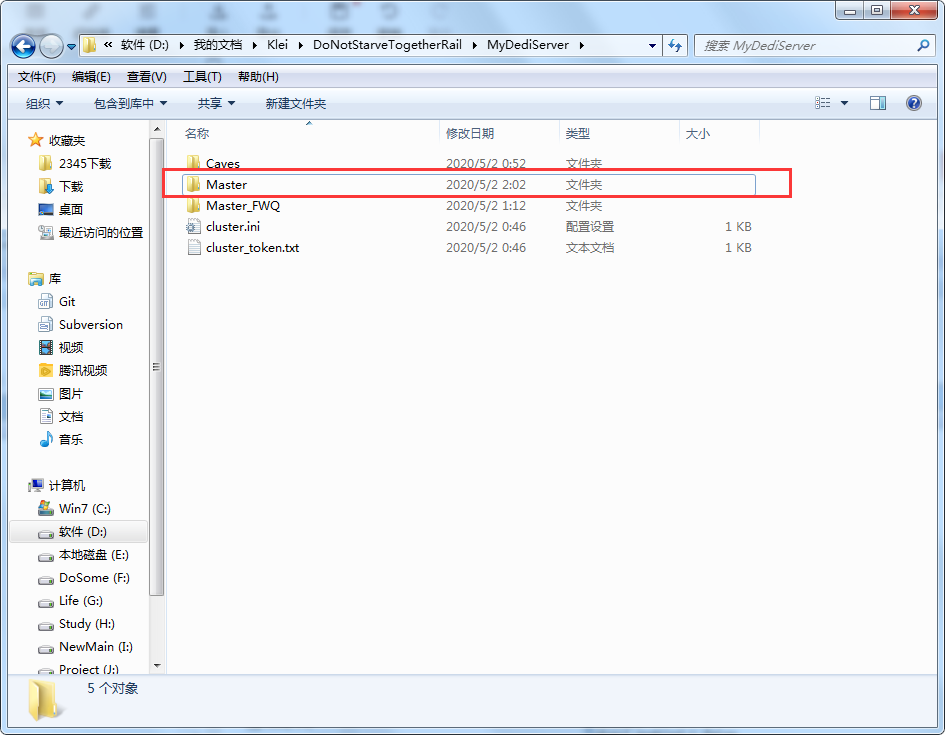
Task: Sort by the 名称 column header
Action: point(196,133)
